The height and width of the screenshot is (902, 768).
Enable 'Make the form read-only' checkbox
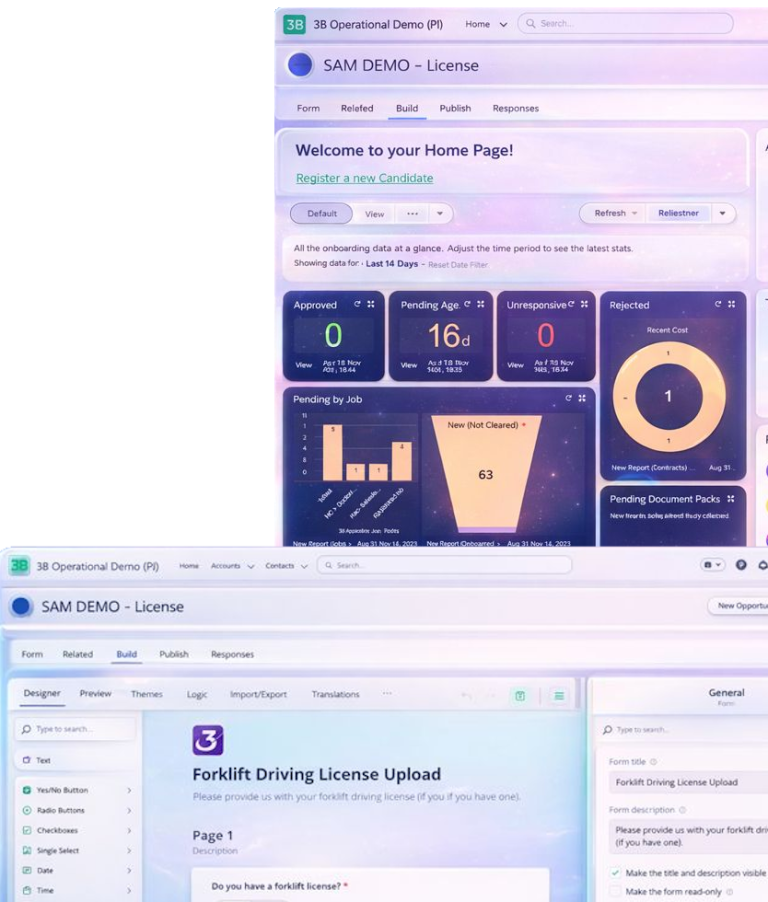point(615,891)
